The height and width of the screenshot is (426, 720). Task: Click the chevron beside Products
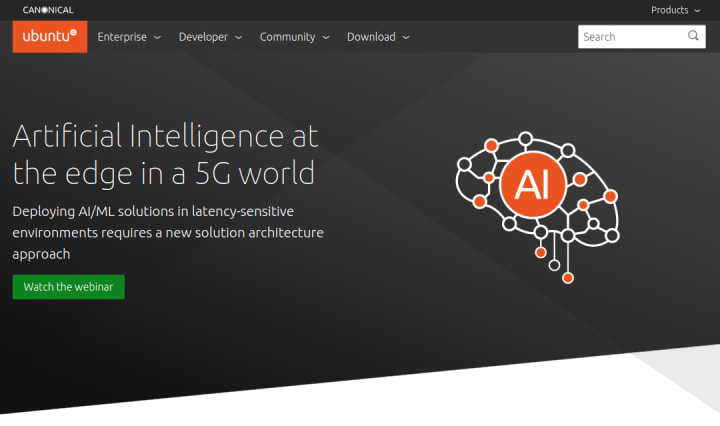(x=697, y=11)
